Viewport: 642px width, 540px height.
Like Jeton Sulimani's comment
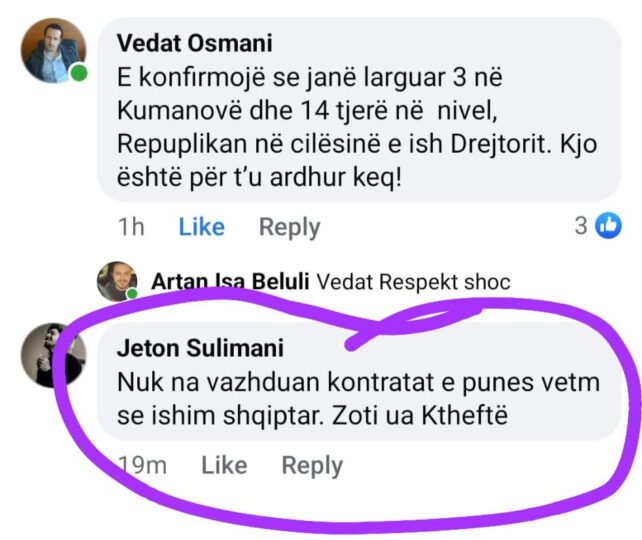point(224,465)
